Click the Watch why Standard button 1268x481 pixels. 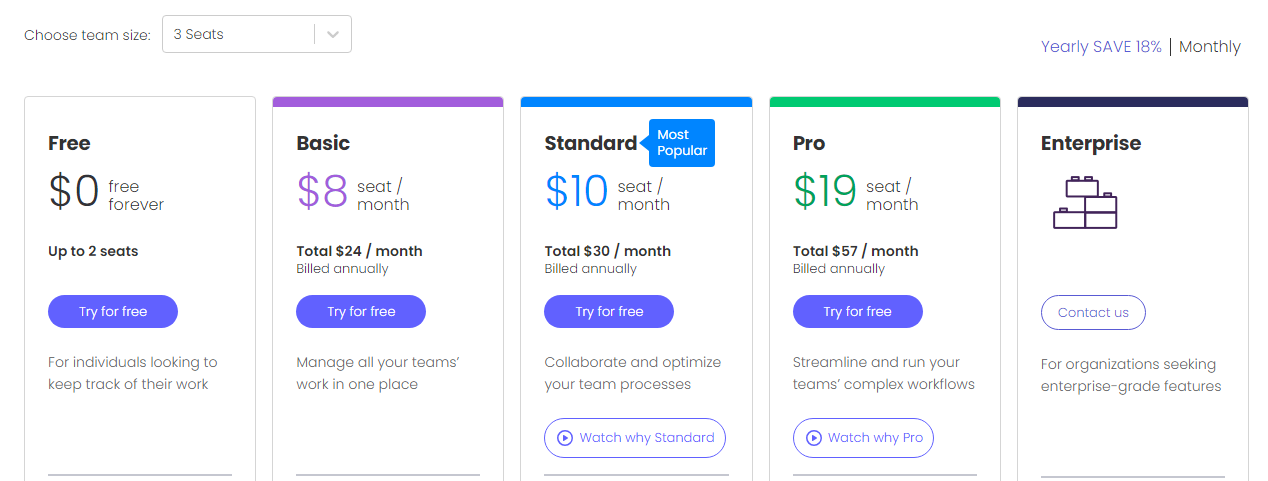635,438
